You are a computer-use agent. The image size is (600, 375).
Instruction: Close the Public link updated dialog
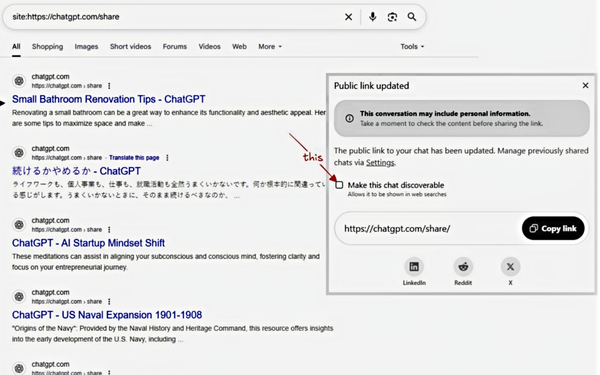(x=585, y=86)
